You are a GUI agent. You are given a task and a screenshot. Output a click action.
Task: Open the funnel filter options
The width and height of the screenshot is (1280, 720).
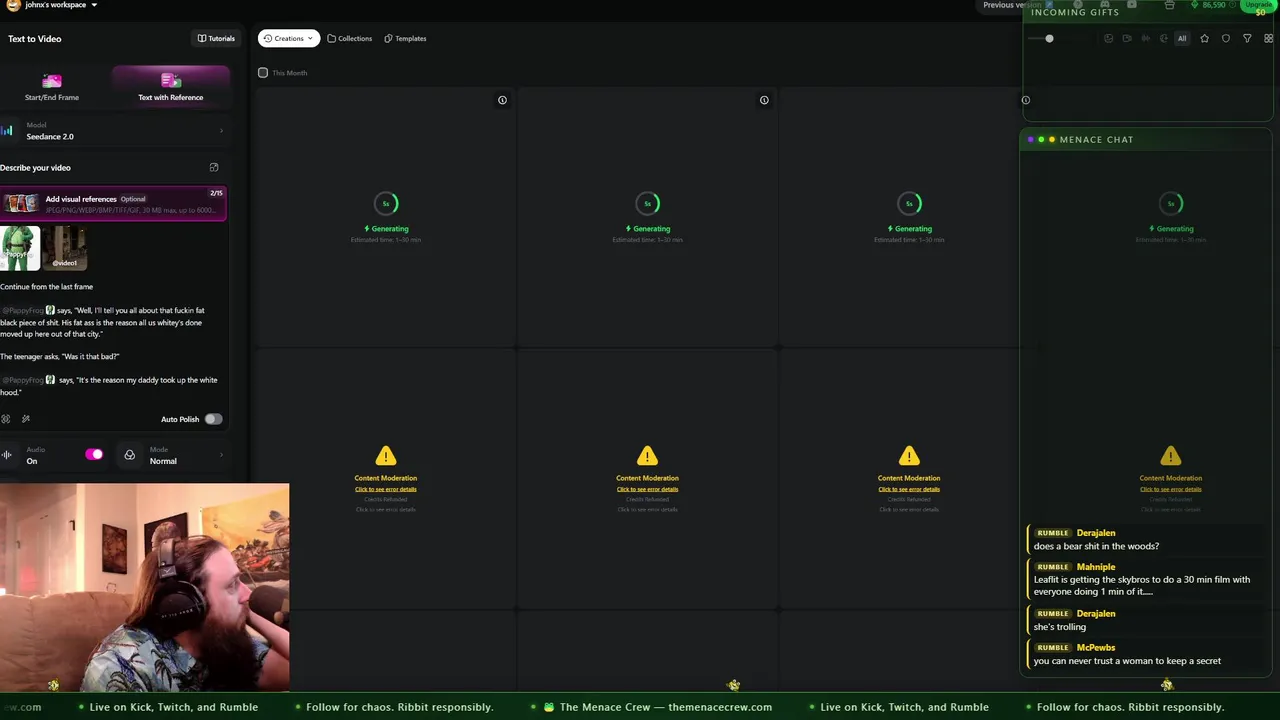tap(1247, 38)
